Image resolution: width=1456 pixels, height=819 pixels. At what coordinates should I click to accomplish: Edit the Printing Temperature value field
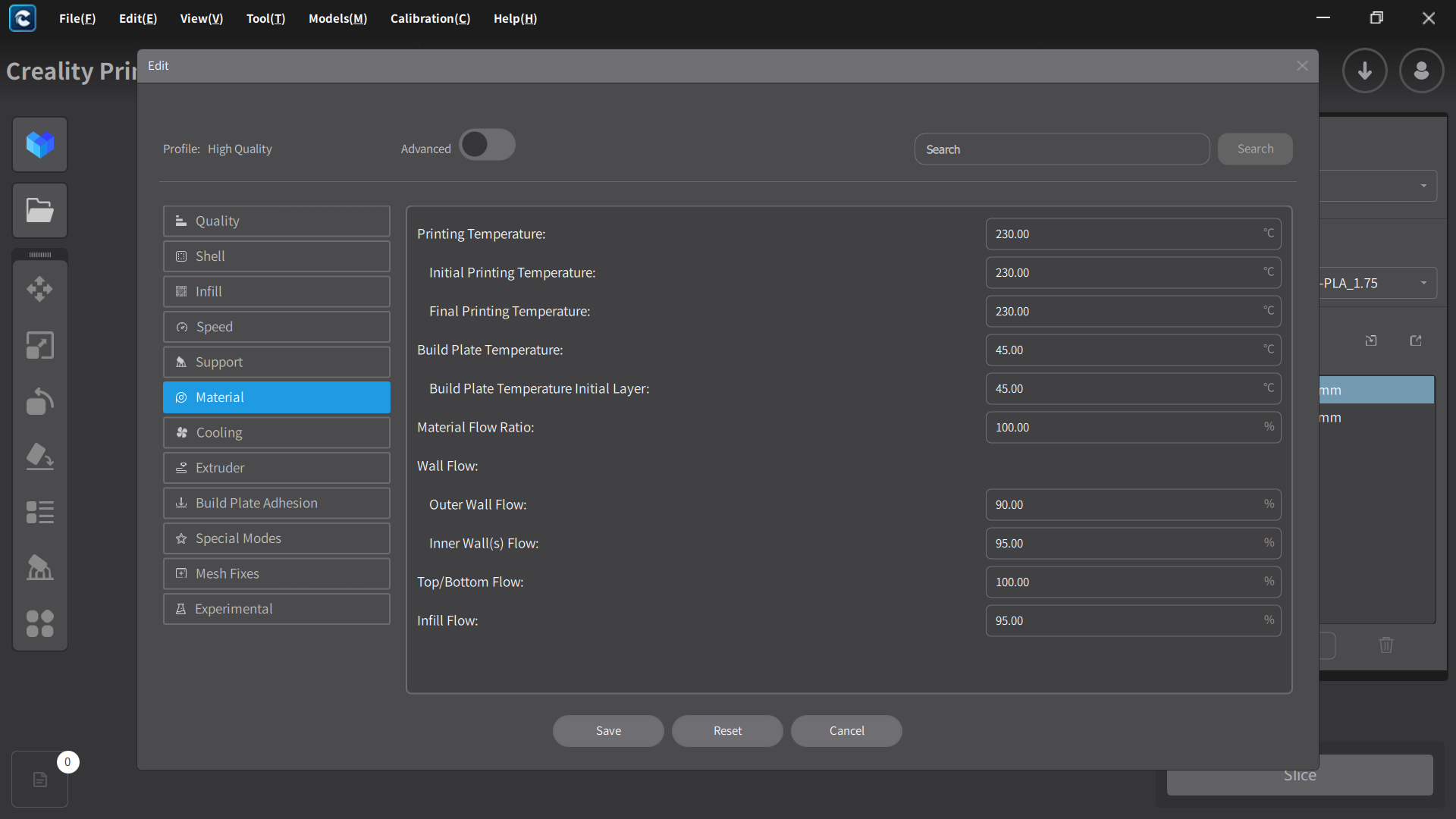[x=1133, y=234]
